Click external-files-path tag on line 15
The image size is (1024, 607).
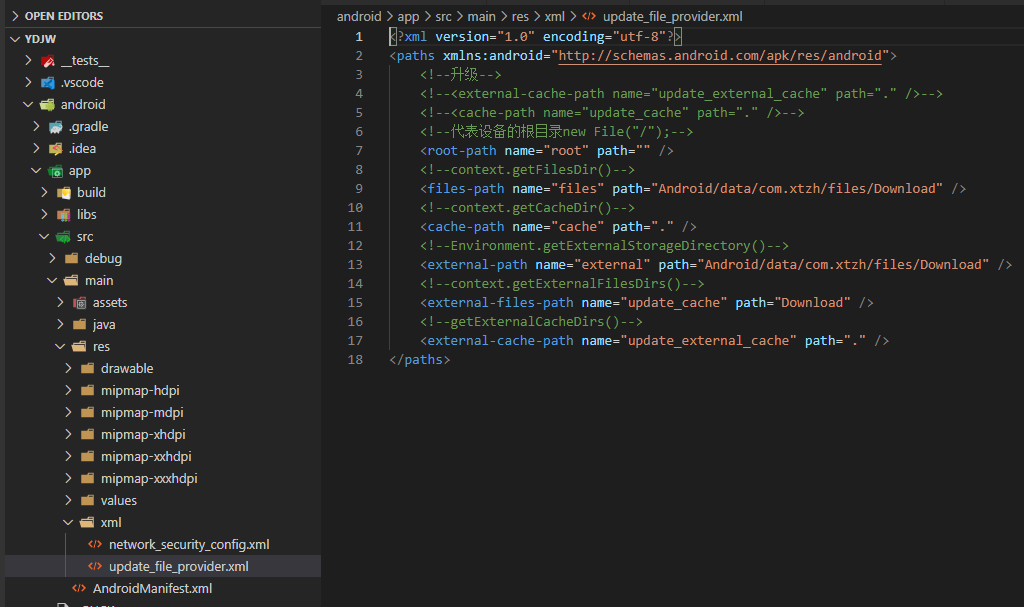500,303
